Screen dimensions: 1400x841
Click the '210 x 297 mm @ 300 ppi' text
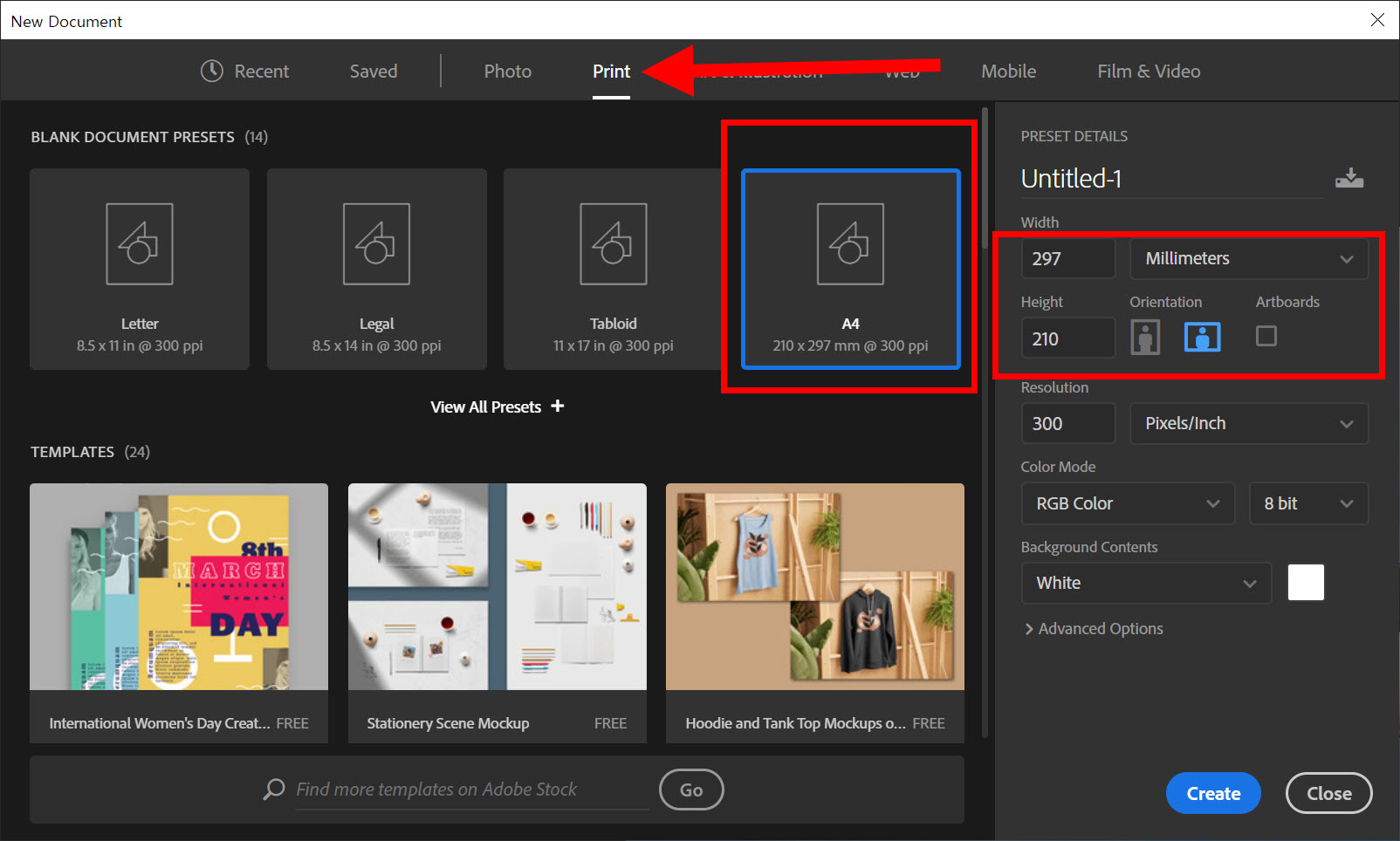click(x=850, y=345)
